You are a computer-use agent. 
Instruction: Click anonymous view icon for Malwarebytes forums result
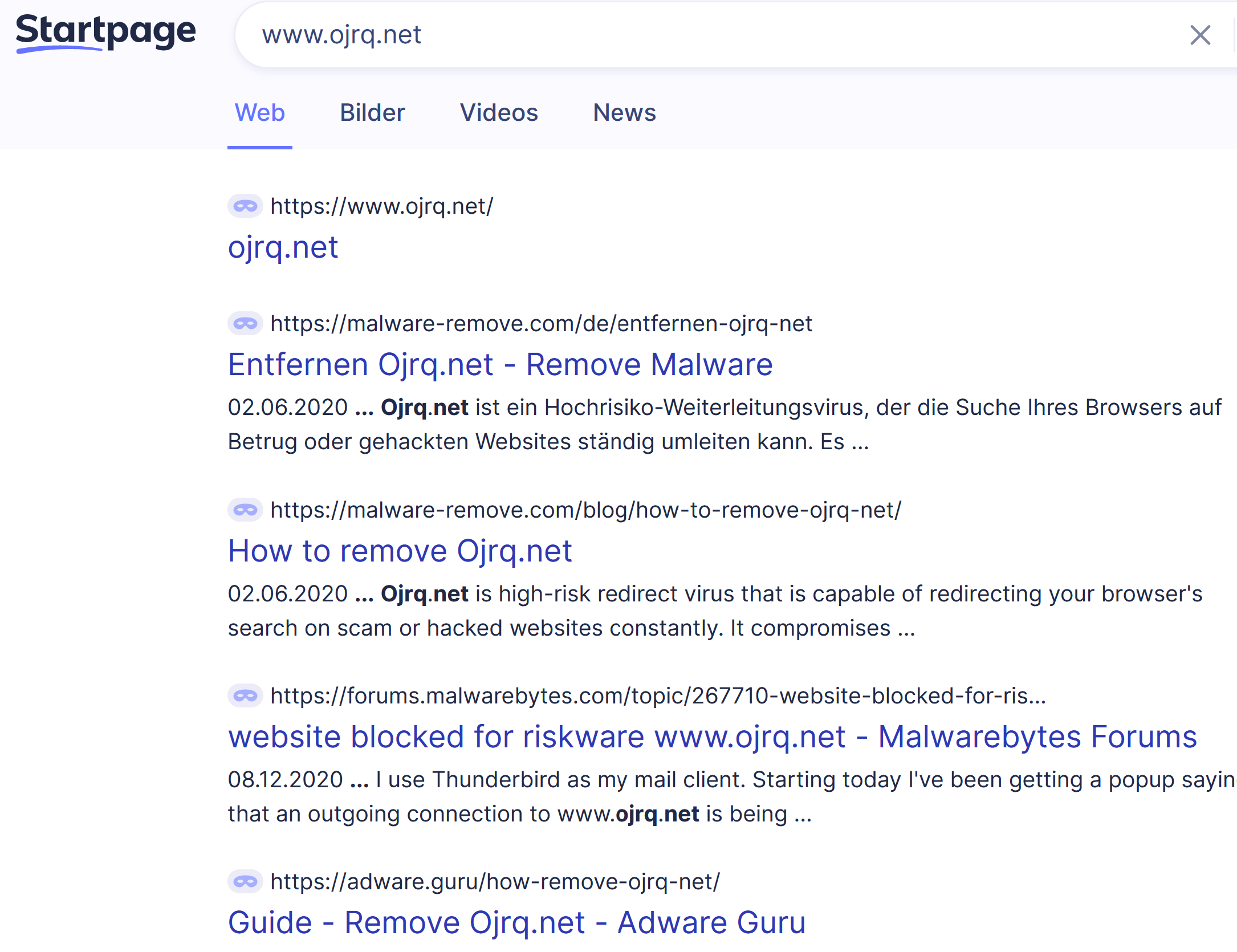tap(245, 695)
